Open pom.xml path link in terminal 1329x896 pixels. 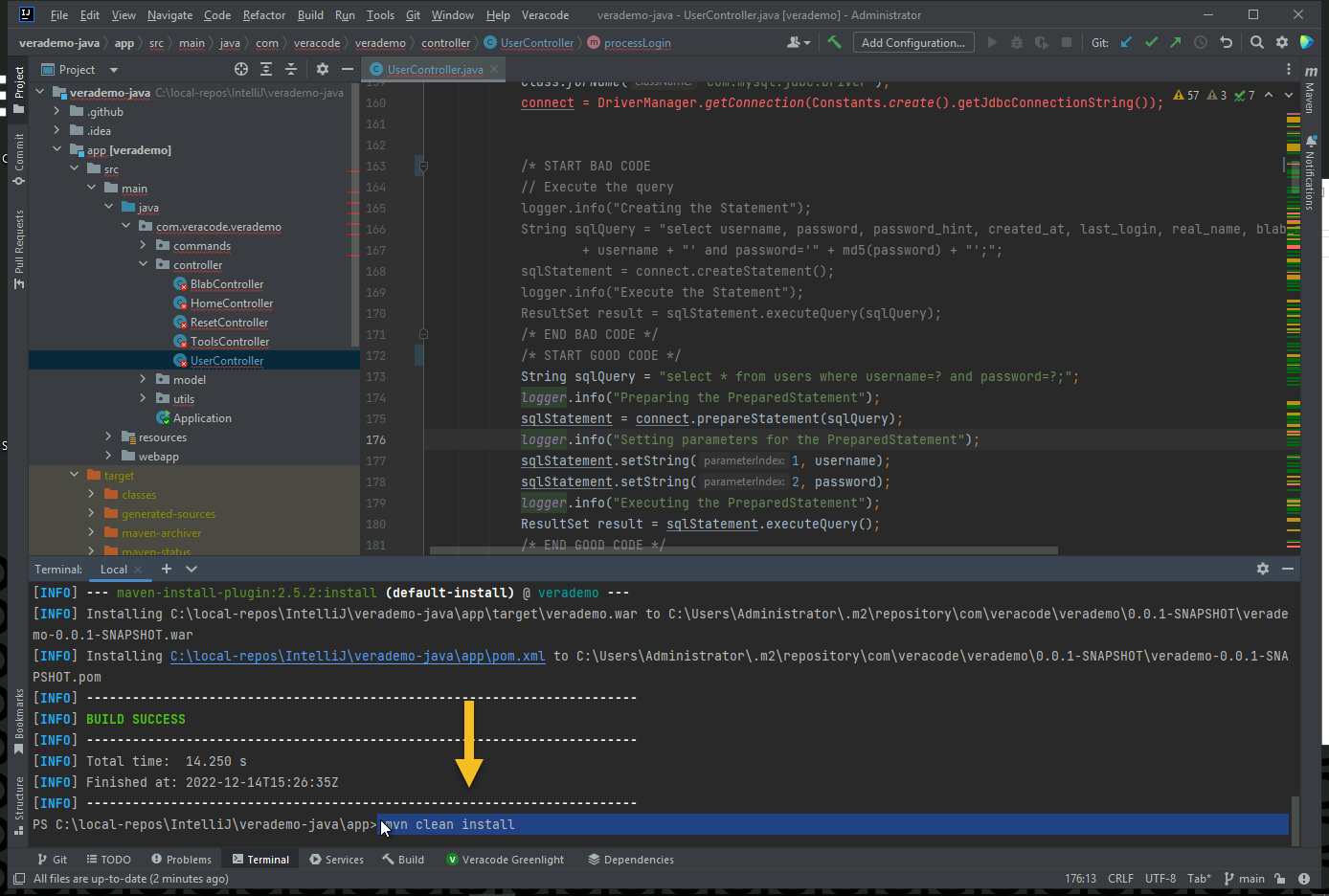(358, 656)
